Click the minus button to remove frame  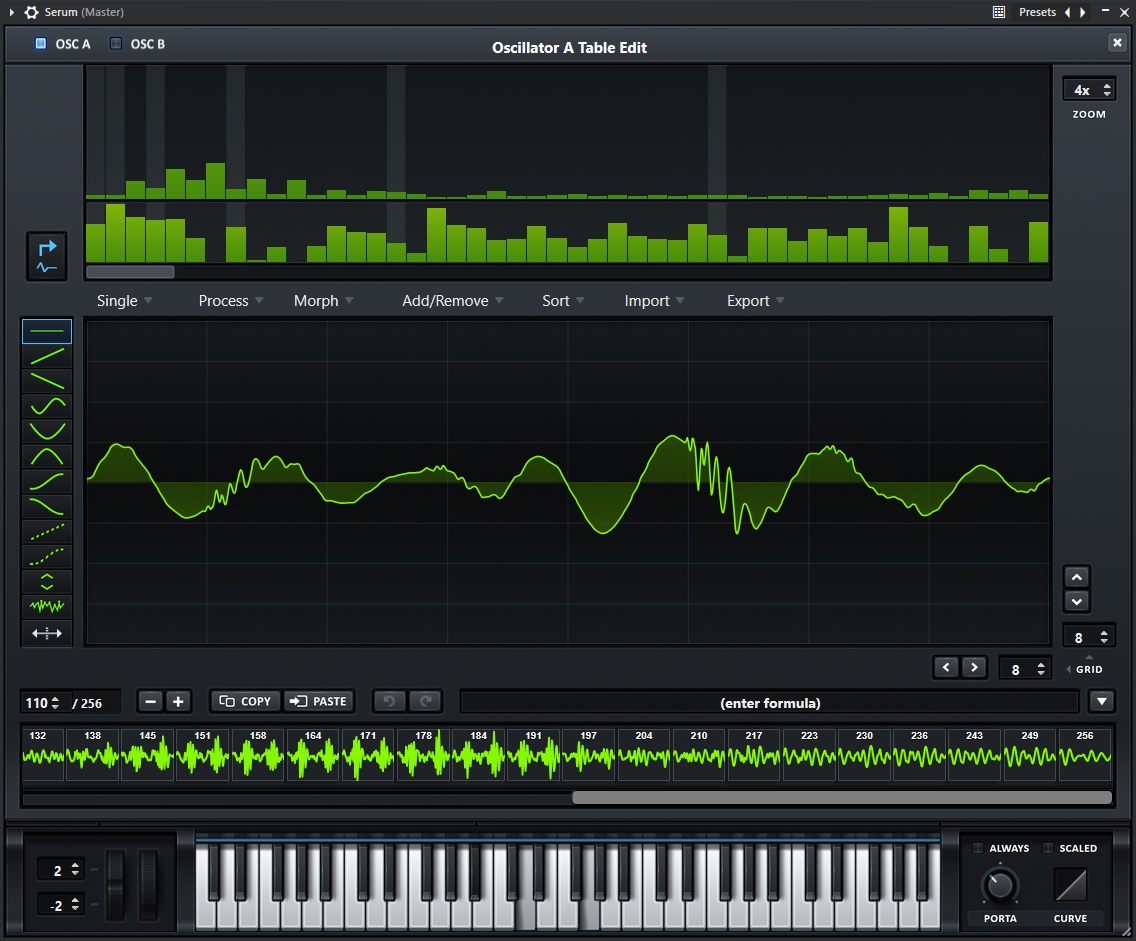click(150, 702)
